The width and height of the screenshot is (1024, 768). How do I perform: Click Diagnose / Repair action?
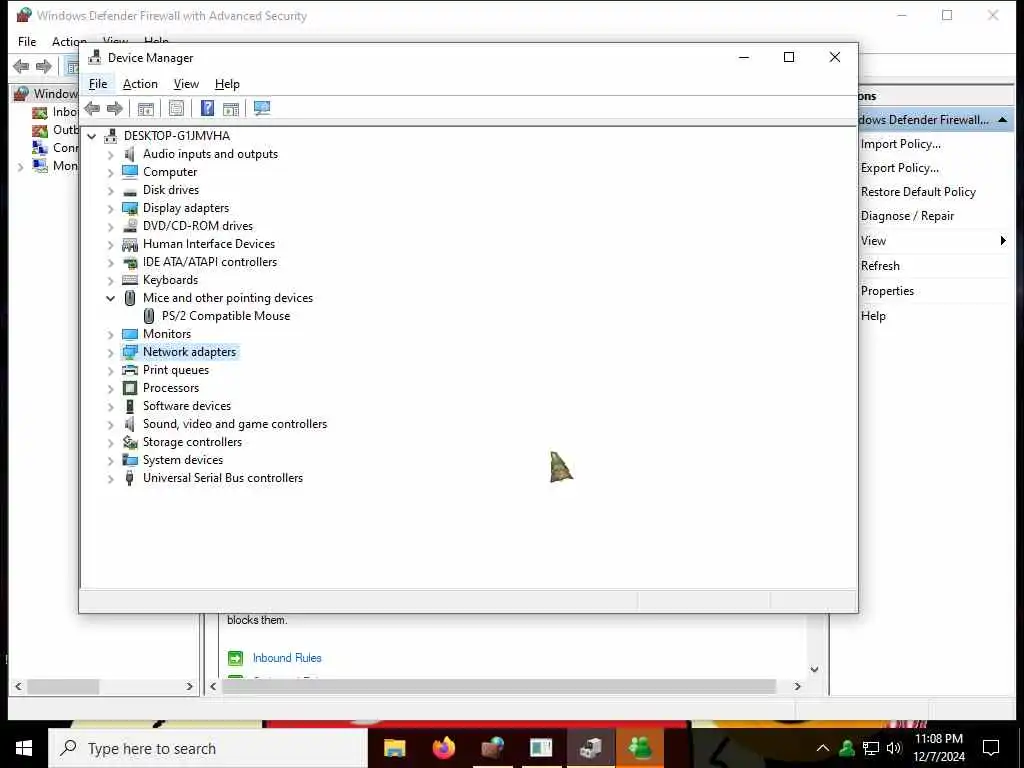pos(907,216)
